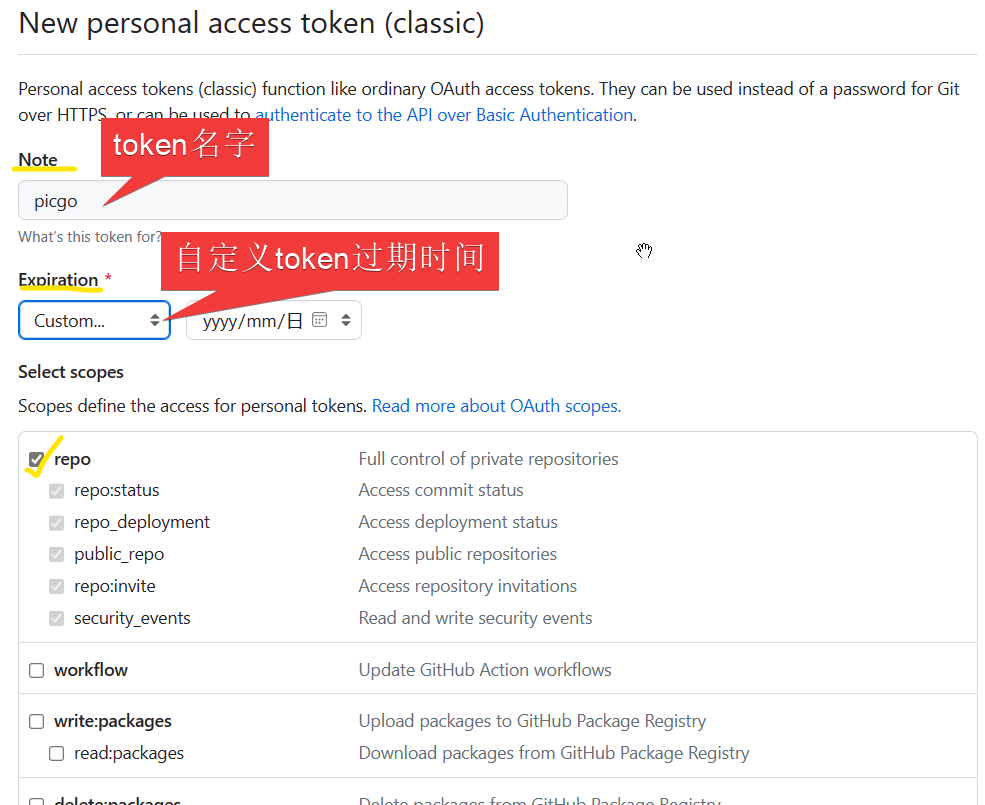Screen dimensions: 985x805
Task: Open 'Read more about OAuth scopes' link
Action: coord(496,406)
